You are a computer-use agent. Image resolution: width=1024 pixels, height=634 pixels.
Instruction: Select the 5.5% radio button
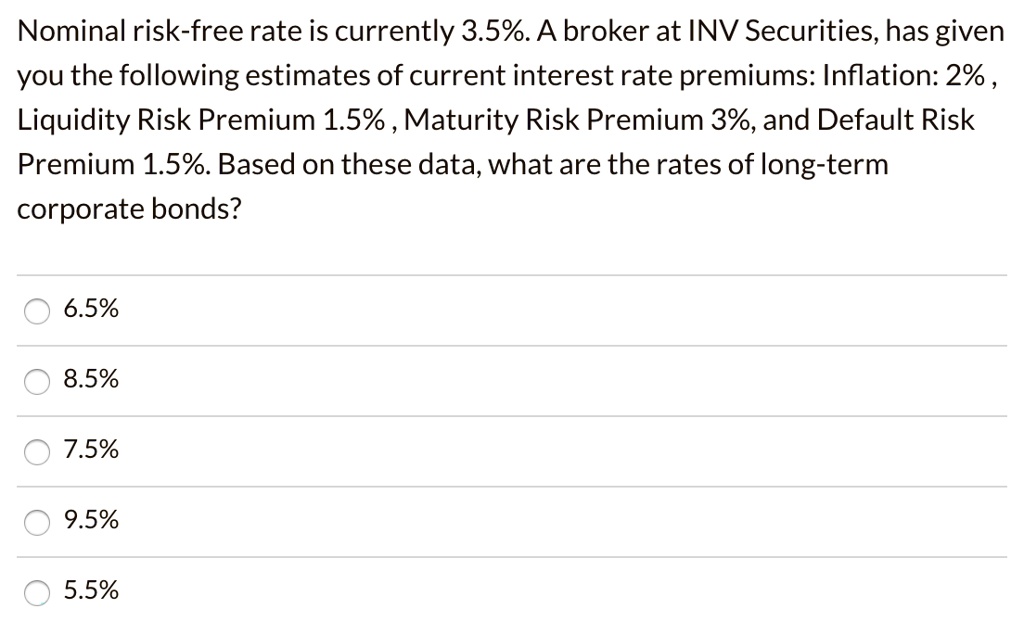pos(37,593)
